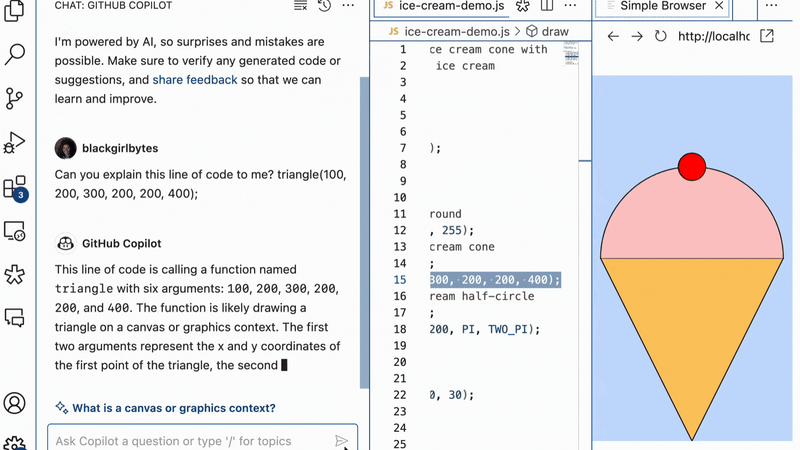Click the Copilot star icon in editor toolbar
800x450 pixels.
[x=522, y=6]
